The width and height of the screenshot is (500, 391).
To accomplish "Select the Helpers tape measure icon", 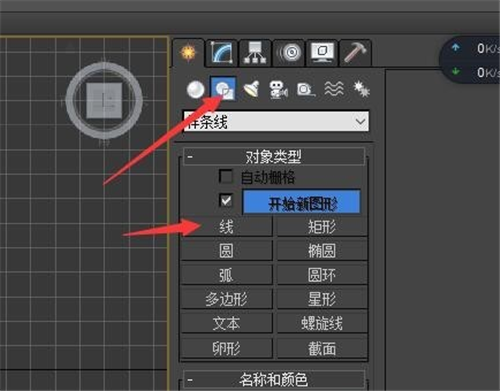I will click(306, 90).
